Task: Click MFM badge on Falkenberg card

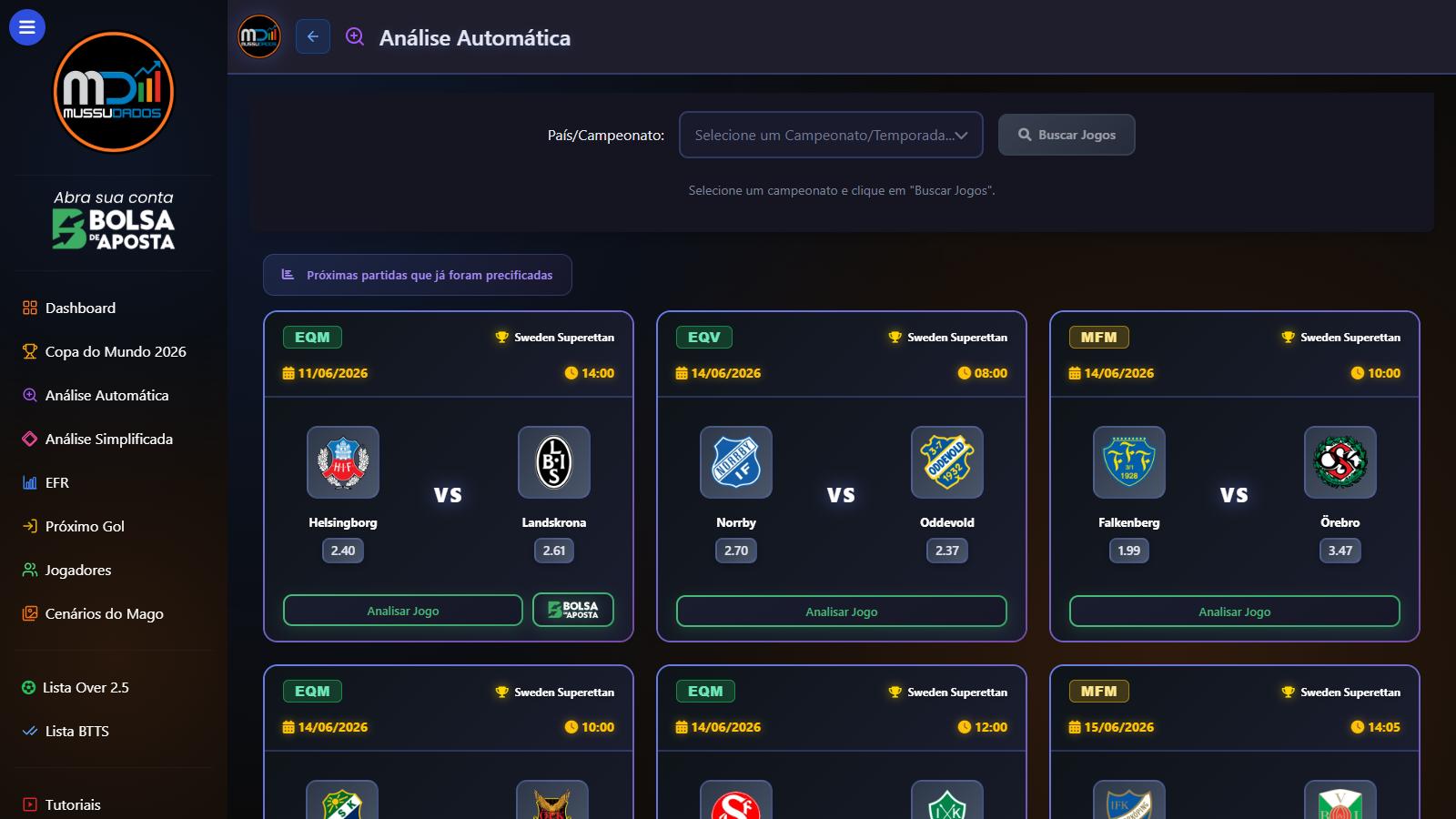Action: 1099,337
